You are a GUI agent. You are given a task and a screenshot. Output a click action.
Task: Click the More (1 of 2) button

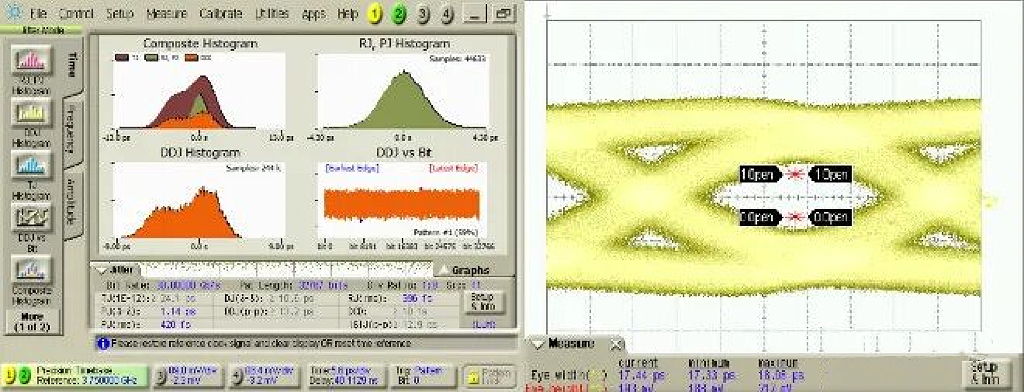[31, 321]
